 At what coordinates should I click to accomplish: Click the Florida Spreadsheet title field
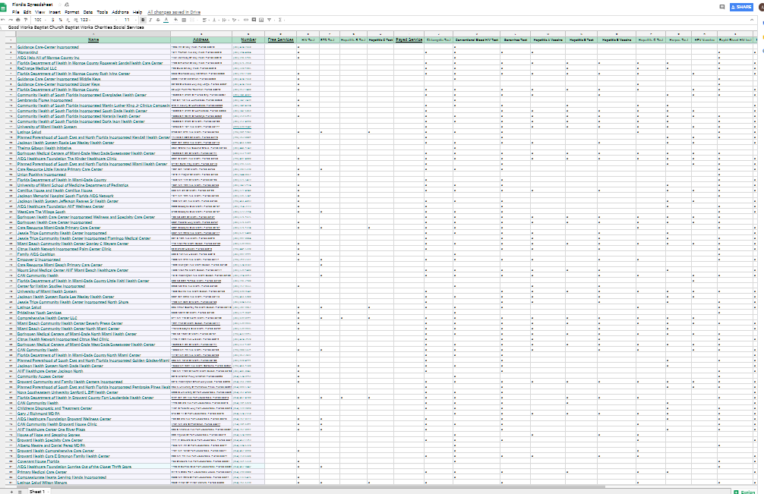32,4
